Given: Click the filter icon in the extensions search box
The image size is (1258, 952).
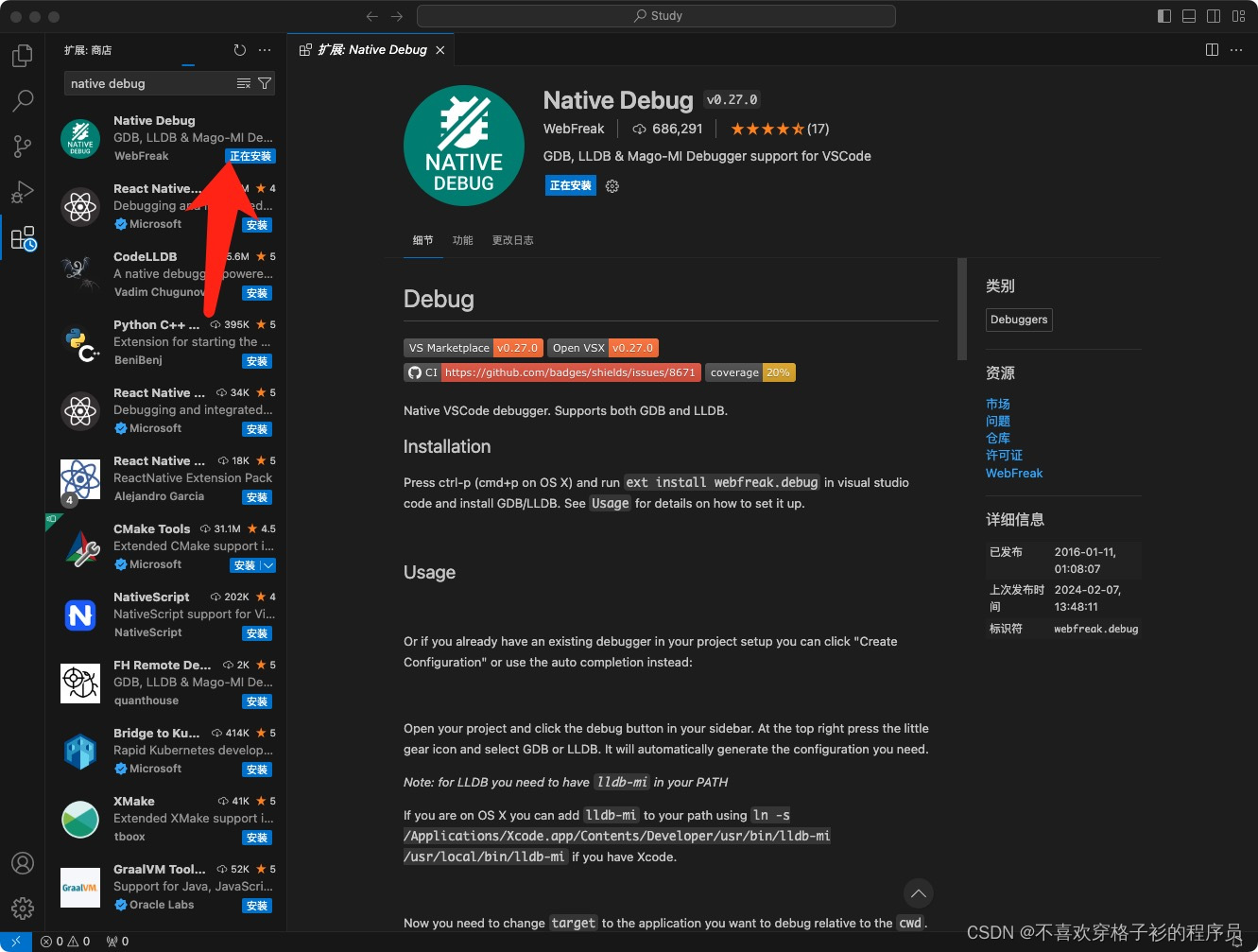Looking at the screenshot, I should coord(264,83).
